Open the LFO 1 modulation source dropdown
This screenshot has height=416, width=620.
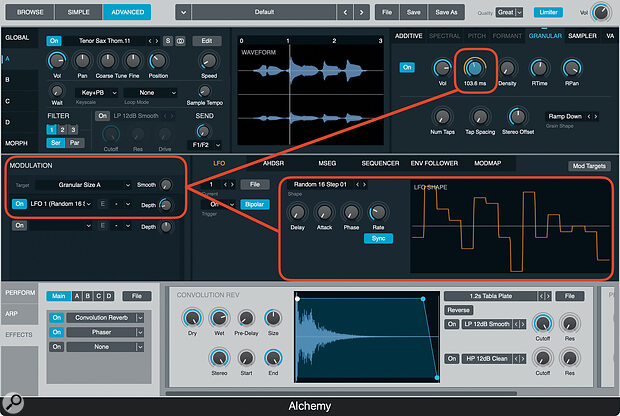(x=60, y=204)
